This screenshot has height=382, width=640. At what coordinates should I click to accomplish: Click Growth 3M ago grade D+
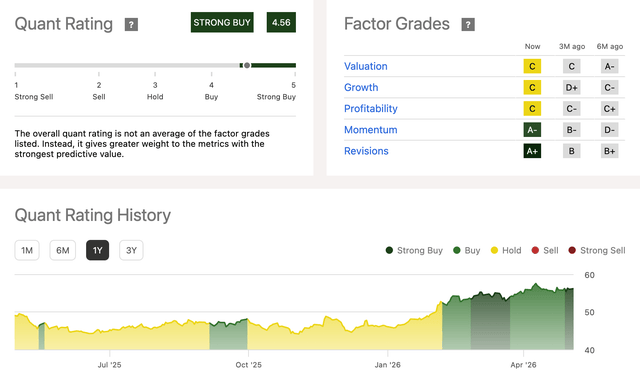click(x=571, y=87)
